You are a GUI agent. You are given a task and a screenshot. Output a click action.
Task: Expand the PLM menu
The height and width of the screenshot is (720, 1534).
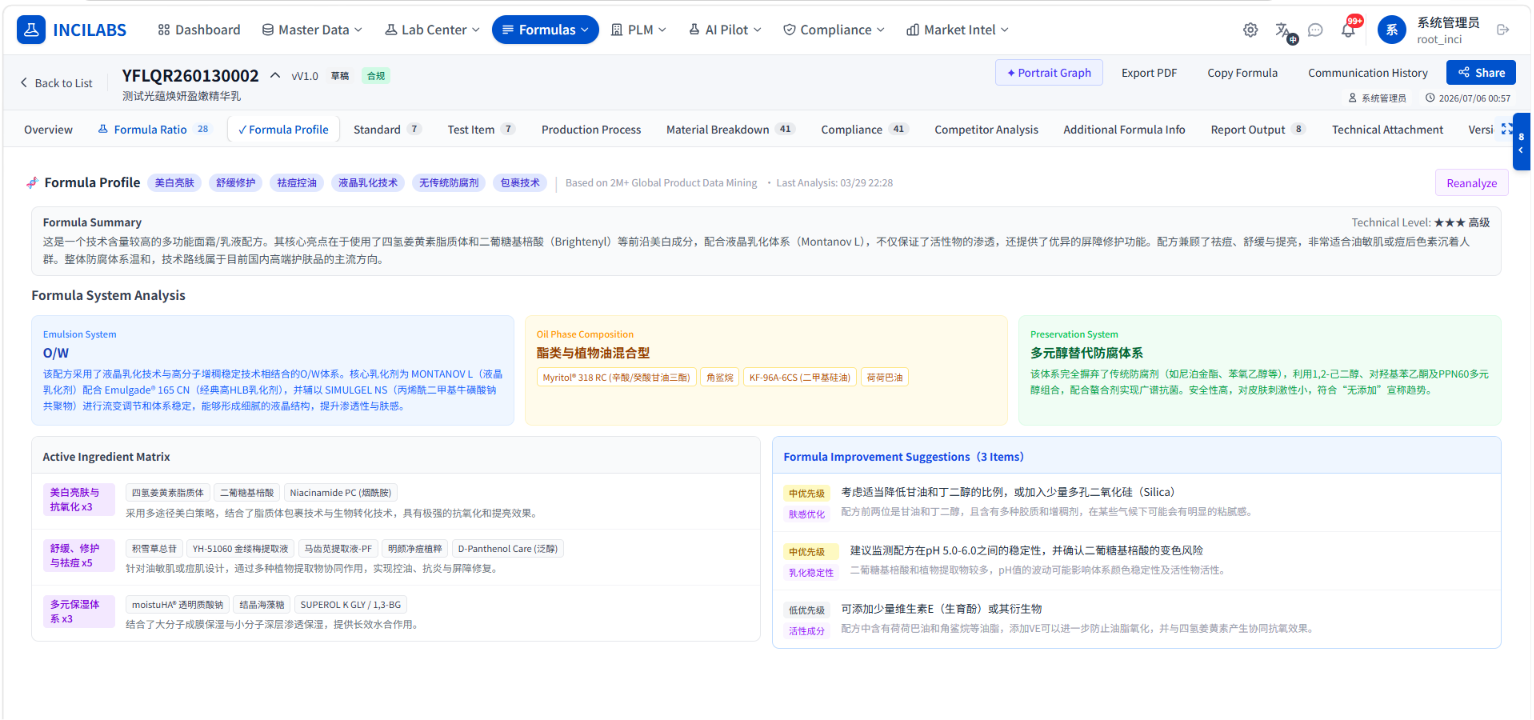click(638, 30)
